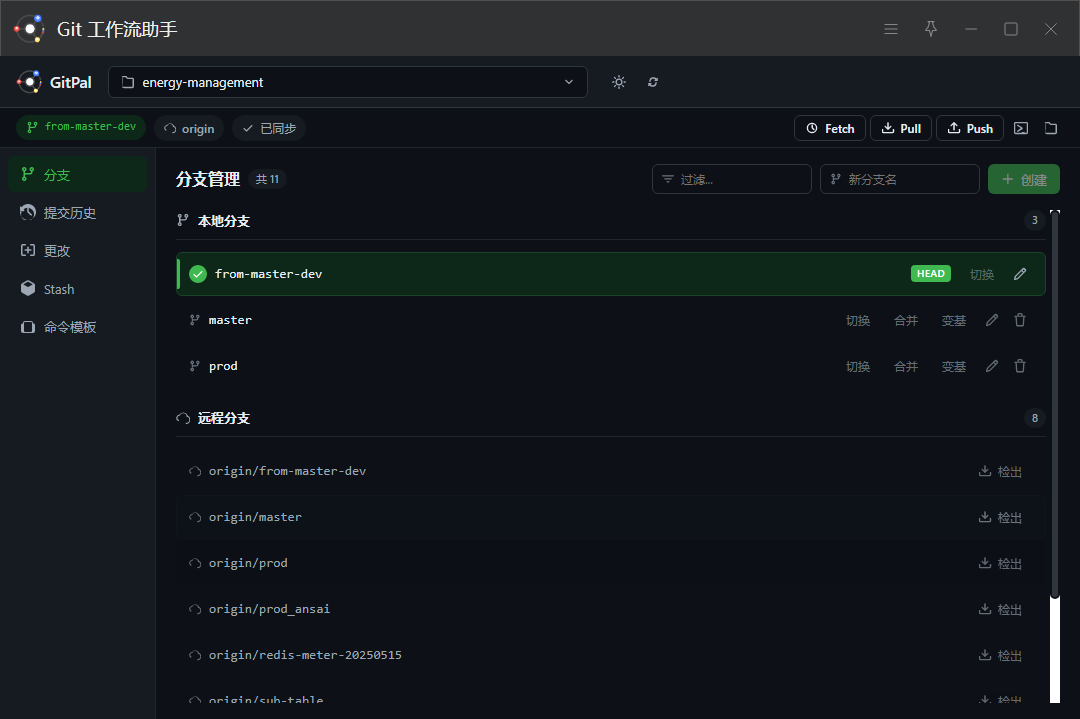Rename from-master-dev with pencil icon

[x=1020, y=274]
